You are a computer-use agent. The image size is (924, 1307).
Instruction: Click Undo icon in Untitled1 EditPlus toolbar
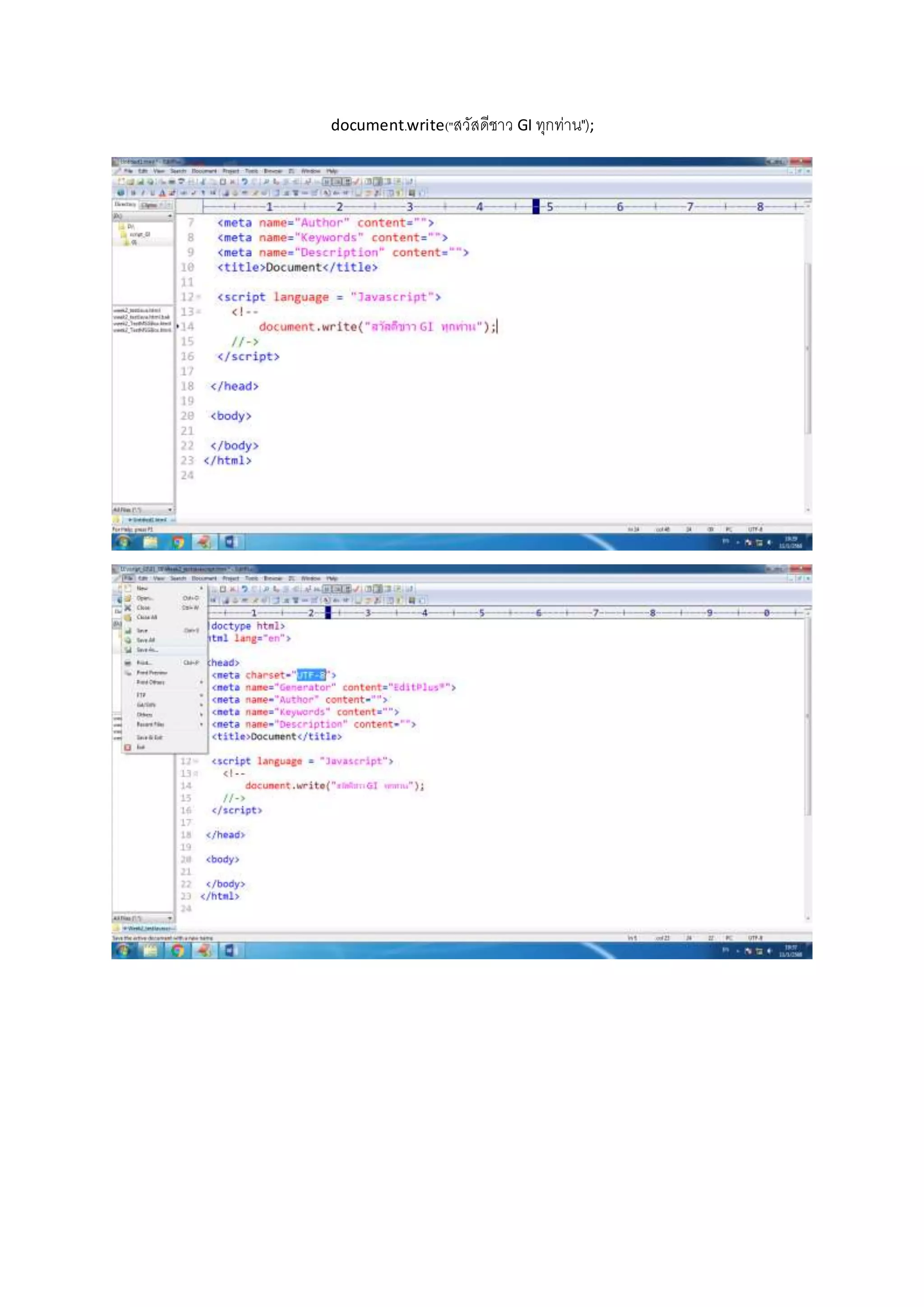pos(245,181)
